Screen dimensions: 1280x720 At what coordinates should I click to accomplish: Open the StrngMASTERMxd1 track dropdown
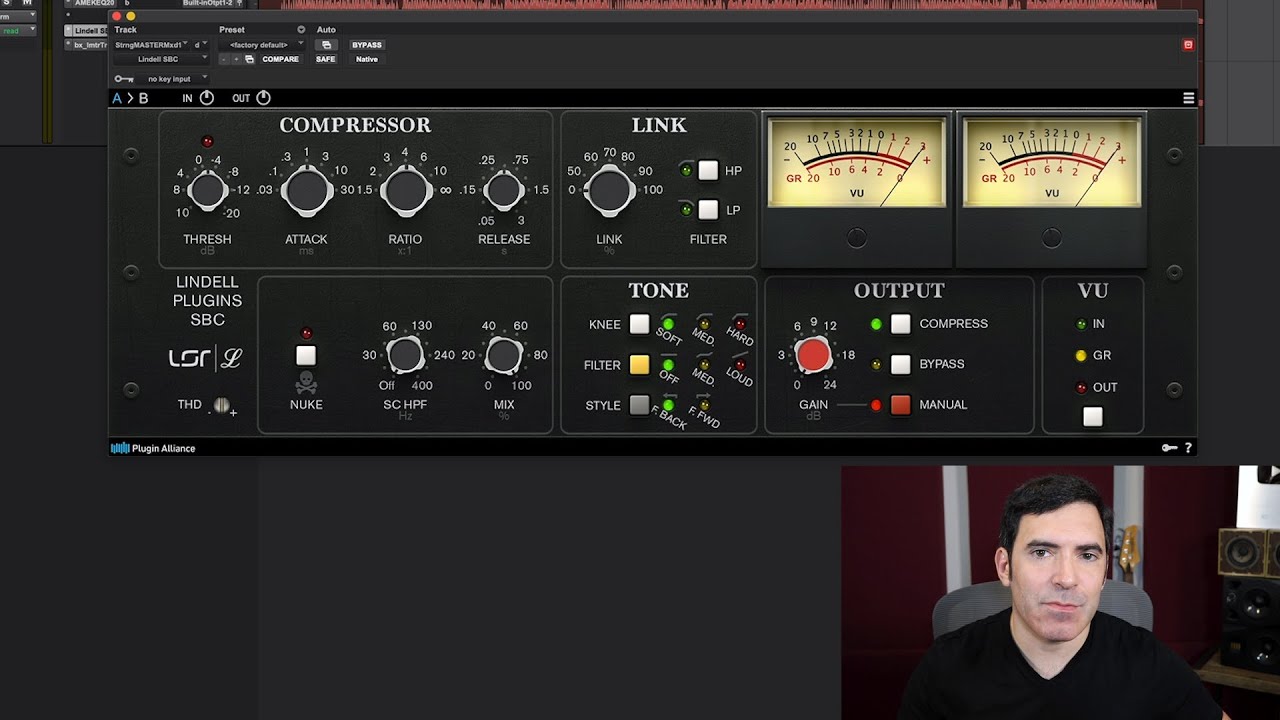pos(152,45)
